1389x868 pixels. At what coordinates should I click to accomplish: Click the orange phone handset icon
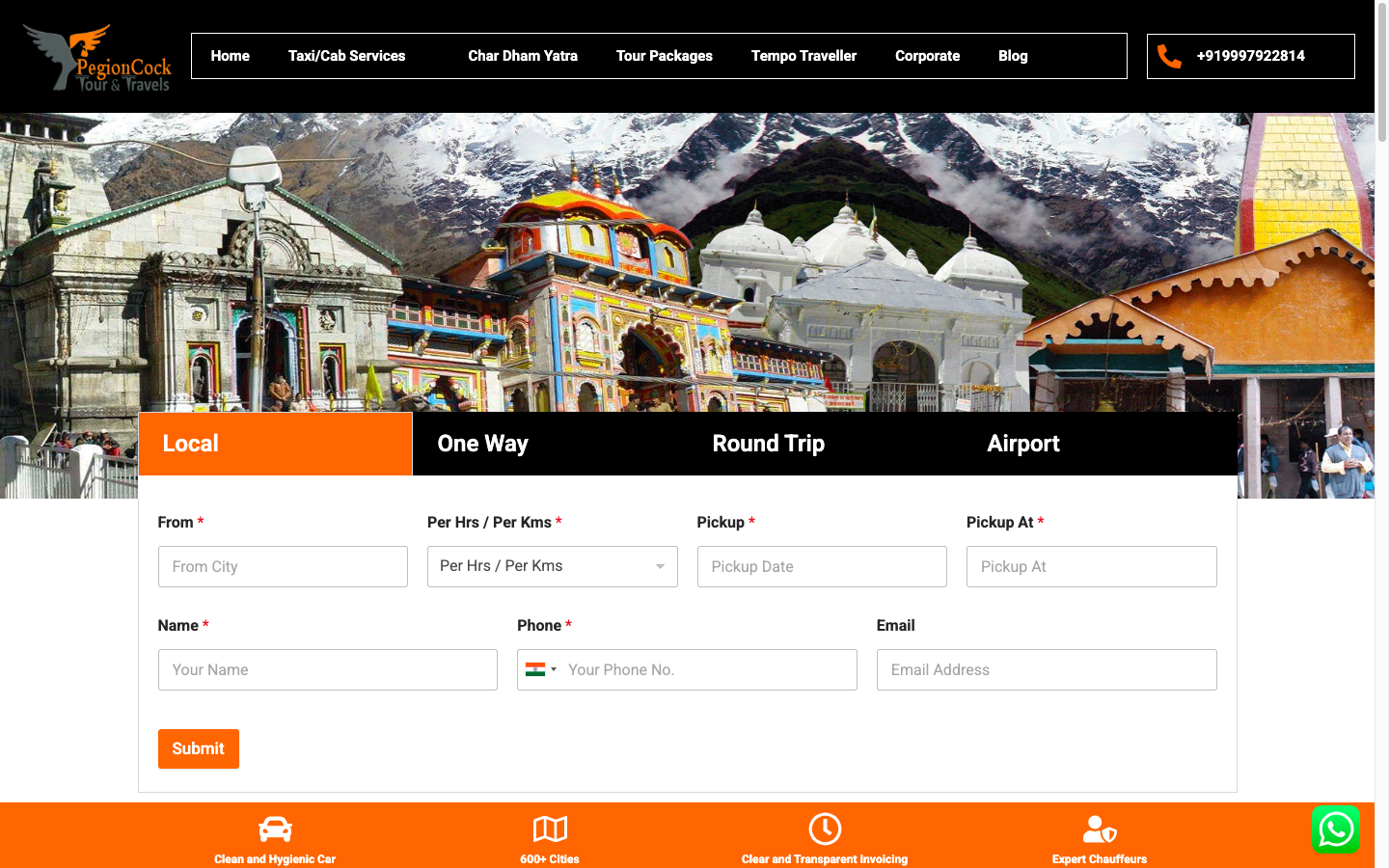tap(1169, 57)
